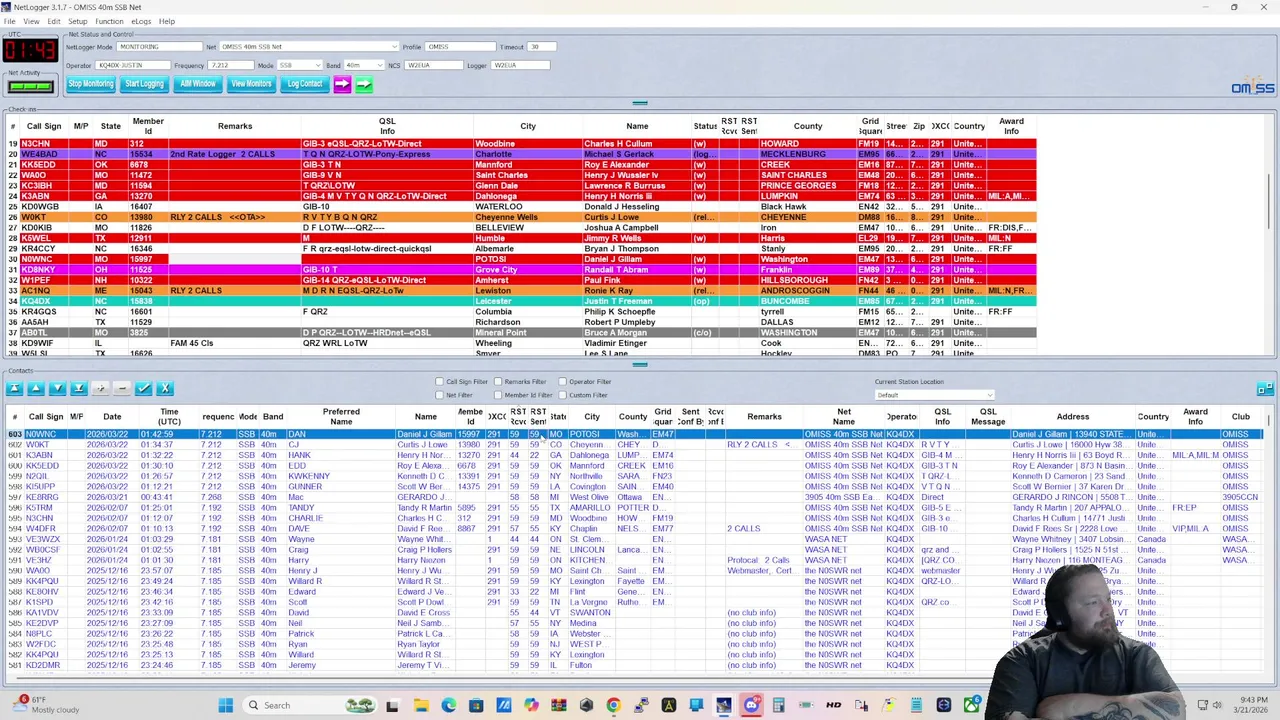Open the Help menu
Viewport: 1280px width, 720px height.
tap(166, 21)
